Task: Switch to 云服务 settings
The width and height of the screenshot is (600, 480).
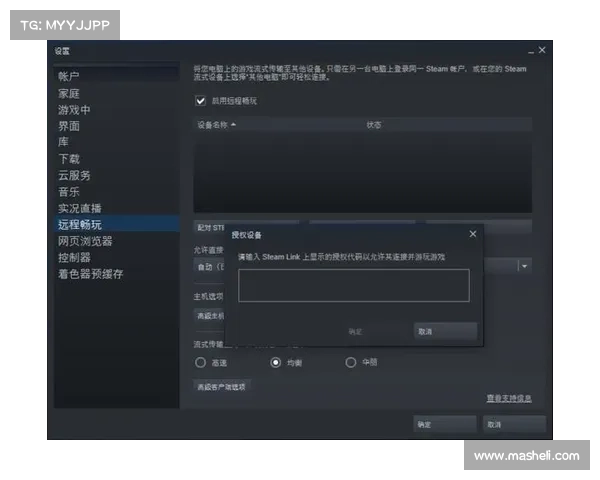Action: 116,175
